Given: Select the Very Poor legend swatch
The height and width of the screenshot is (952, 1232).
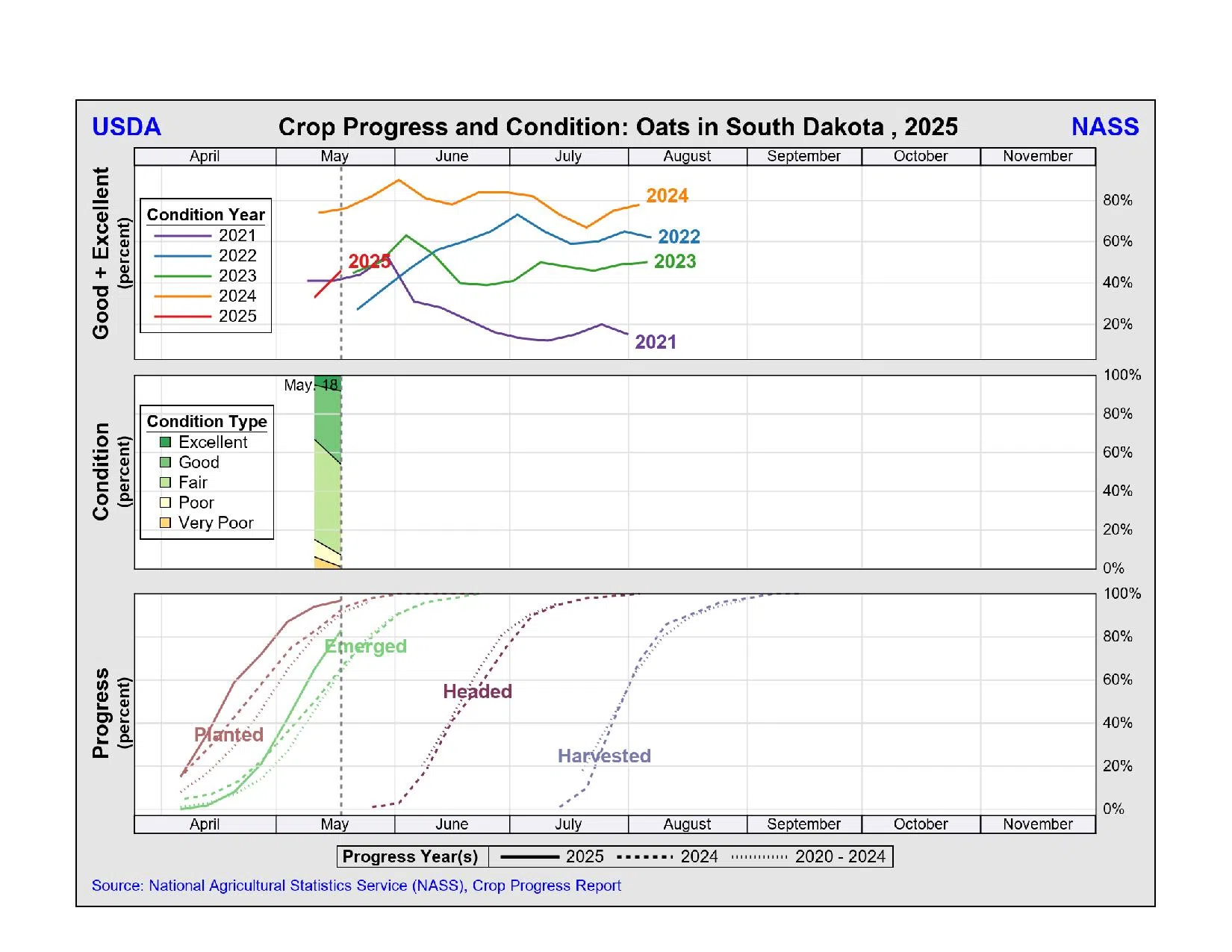Looking at the screenshot, I should click(x=165, y=523).
